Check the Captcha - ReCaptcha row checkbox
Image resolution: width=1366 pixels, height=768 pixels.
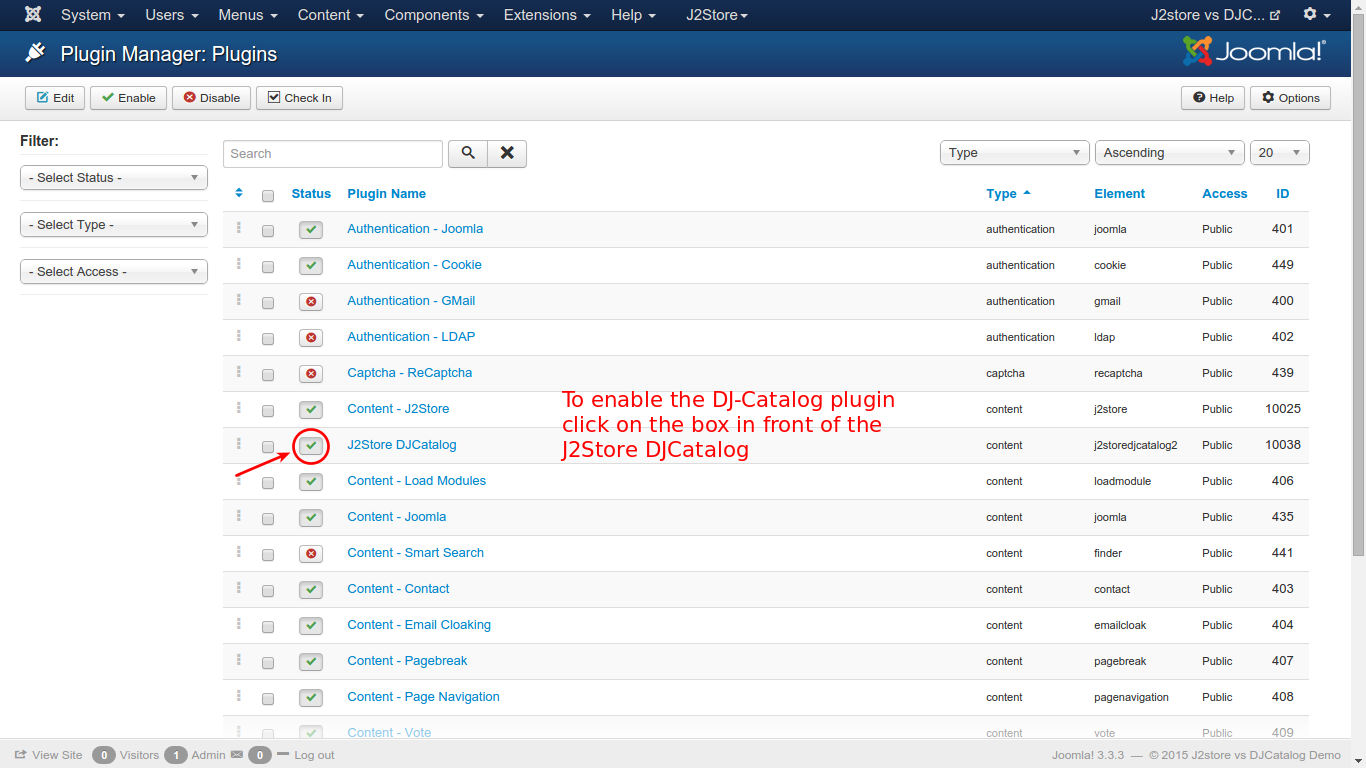268,375
